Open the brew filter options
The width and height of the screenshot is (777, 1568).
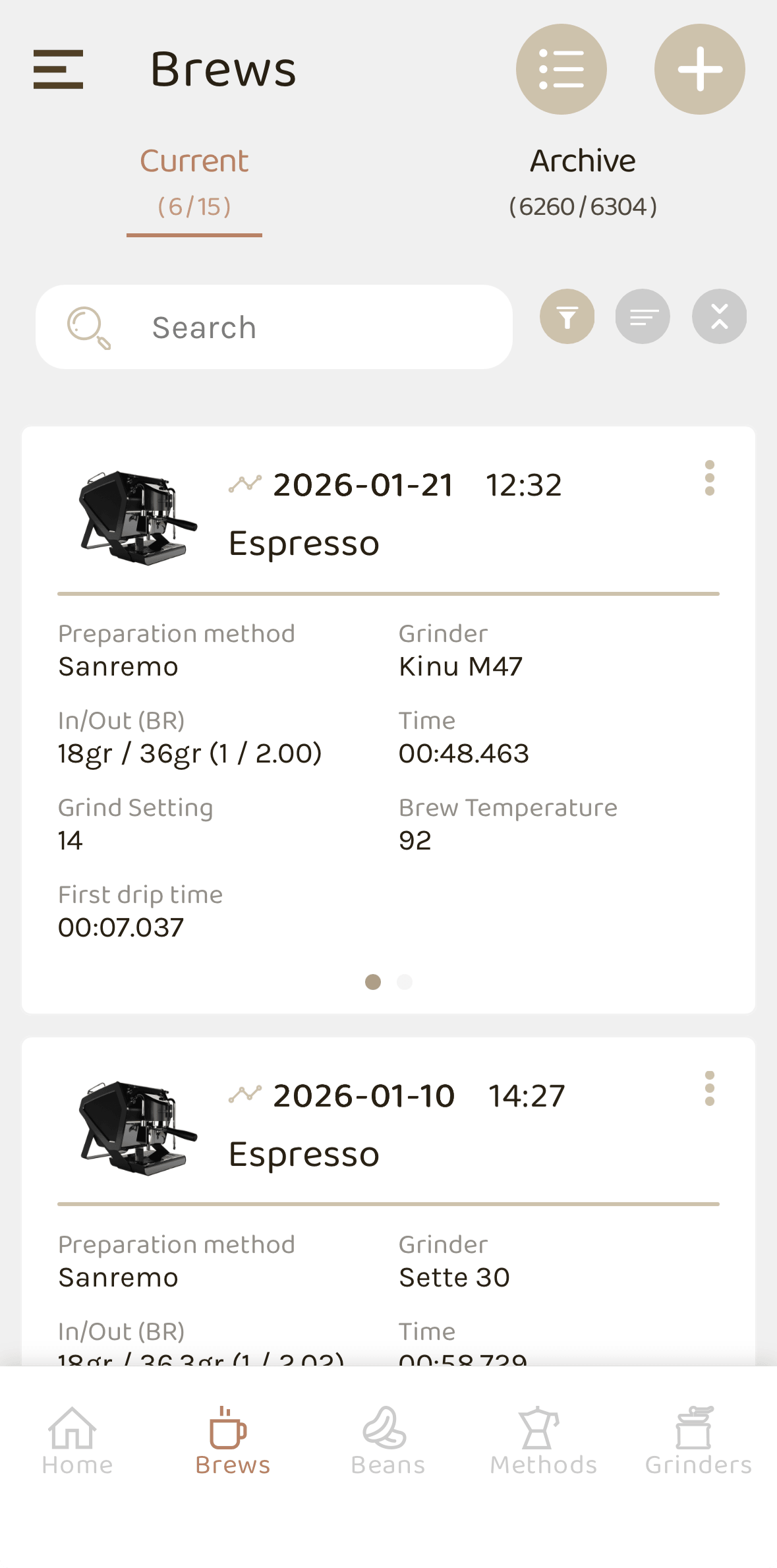(x=567, y=317)
